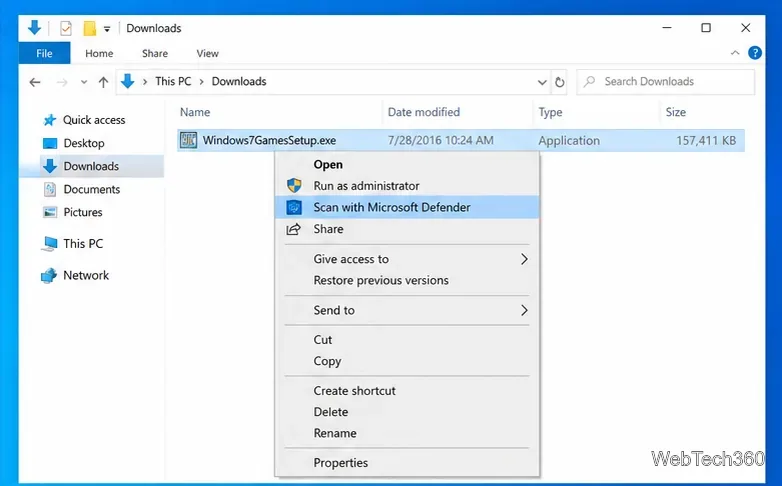
Task: Click the search magnifier icon
Action: (x=589, y=81)
